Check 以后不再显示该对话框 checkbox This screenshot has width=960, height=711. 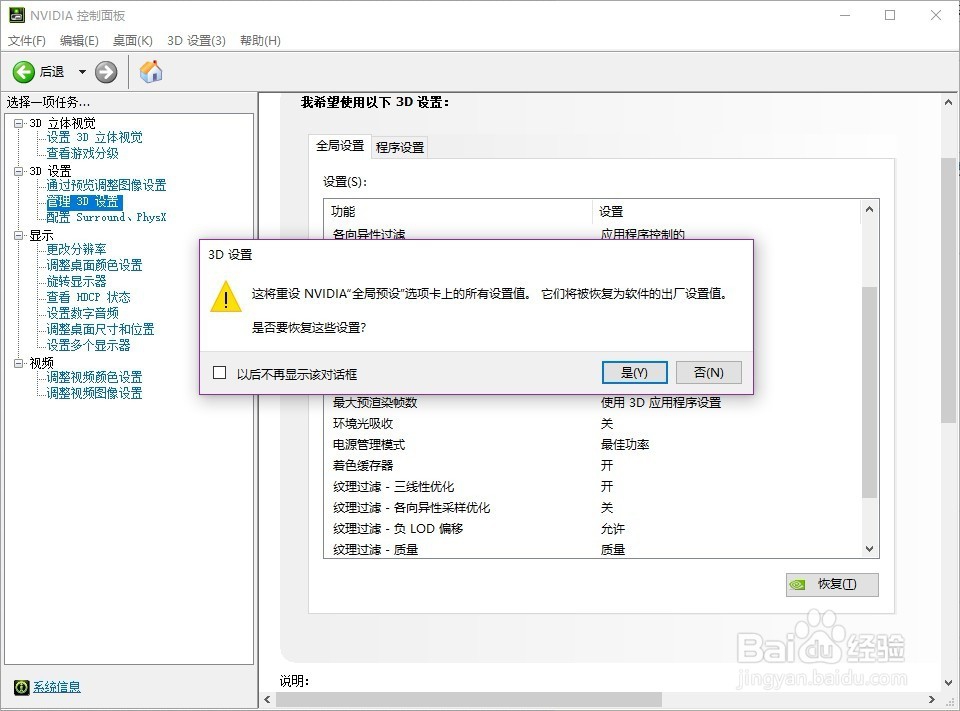(x=219, y=373)
